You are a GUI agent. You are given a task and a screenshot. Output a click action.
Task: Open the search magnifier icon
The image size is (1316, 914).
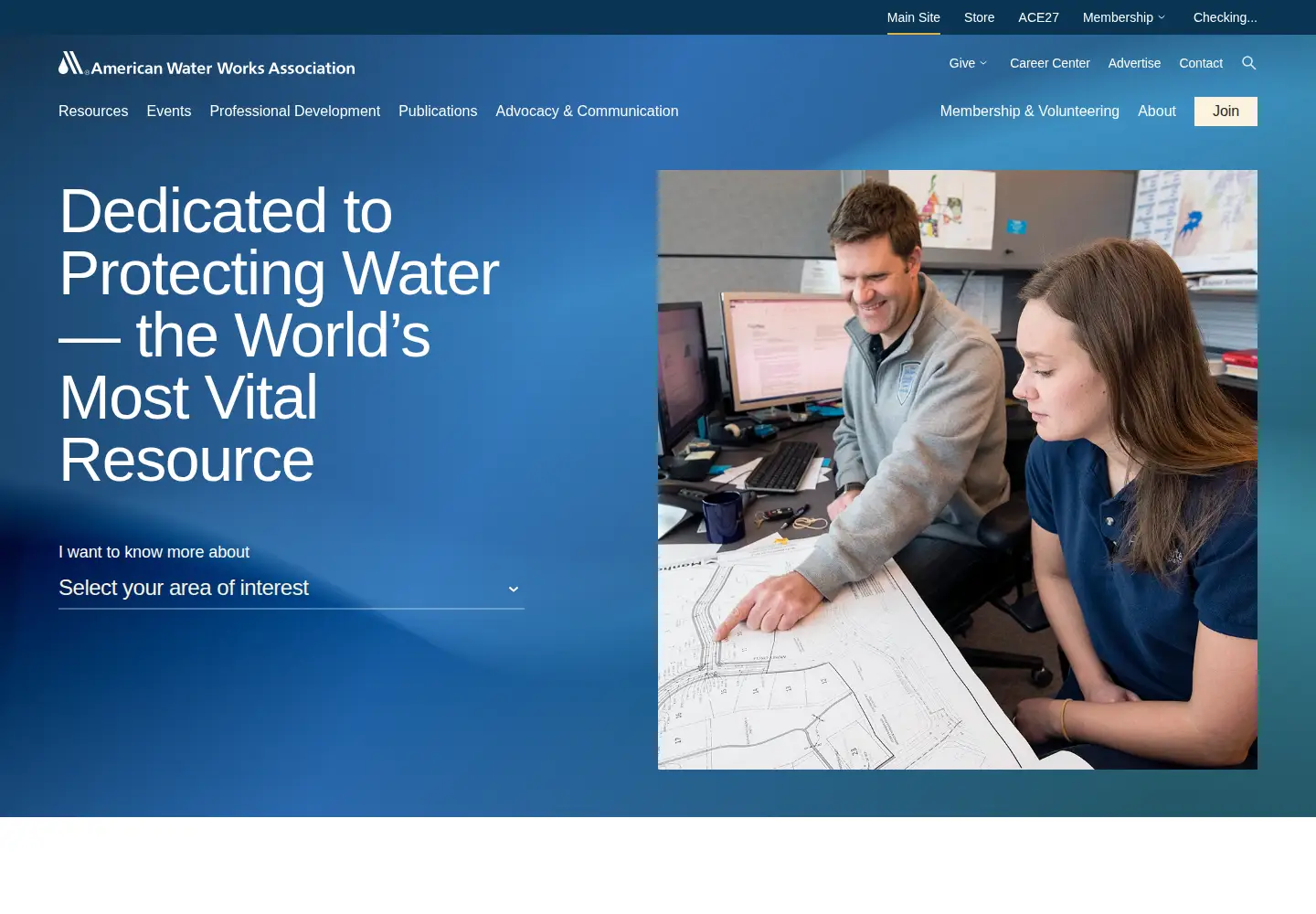1249,63
